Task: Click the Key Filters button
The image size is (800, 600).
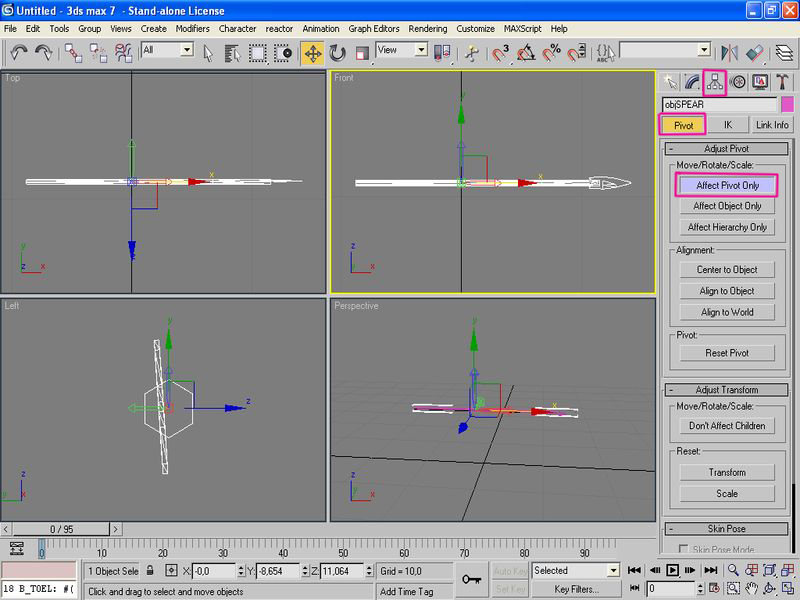Action: 577,589
